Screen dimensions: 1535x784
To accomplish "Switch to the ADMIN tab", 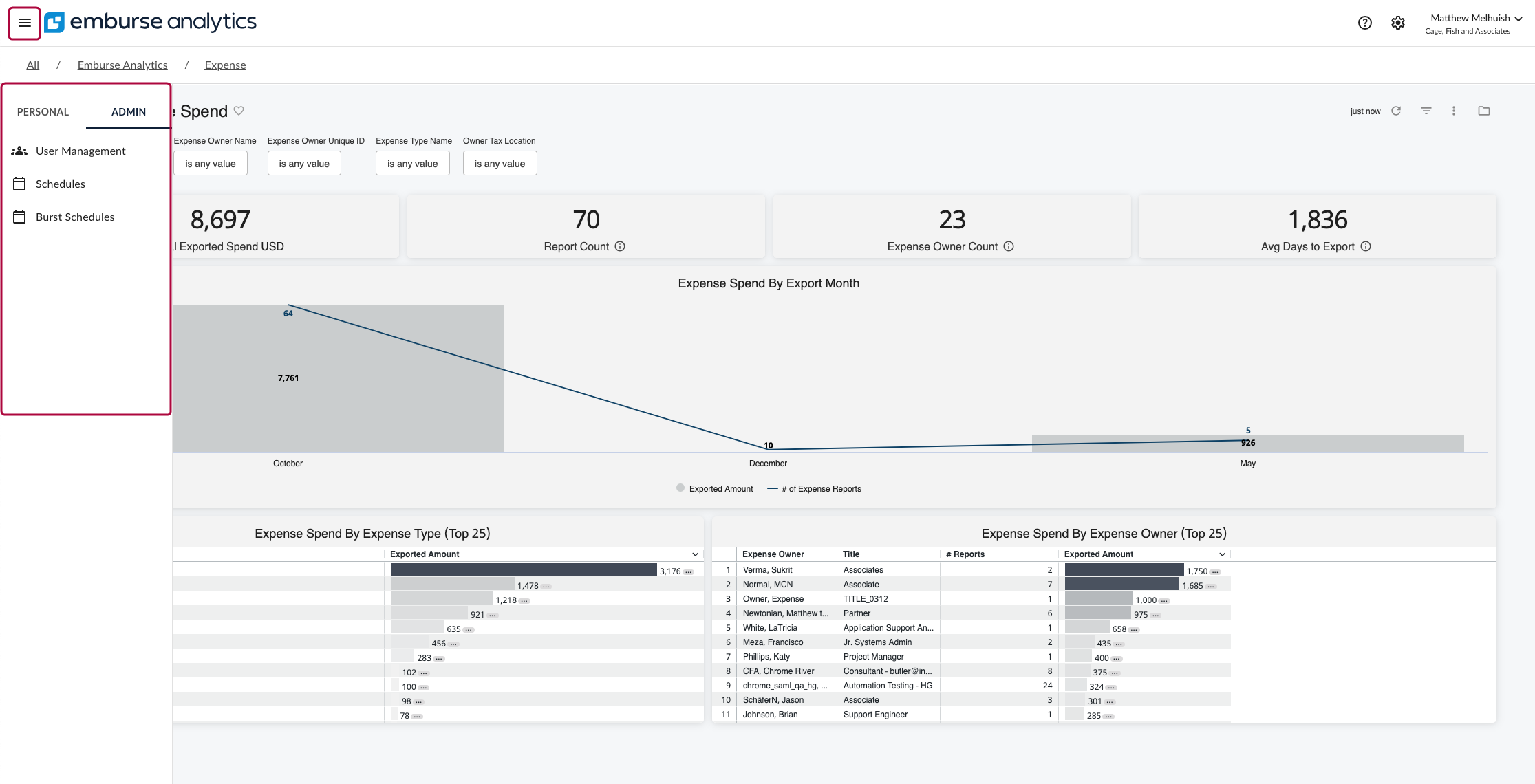I will tap(128, 111).
